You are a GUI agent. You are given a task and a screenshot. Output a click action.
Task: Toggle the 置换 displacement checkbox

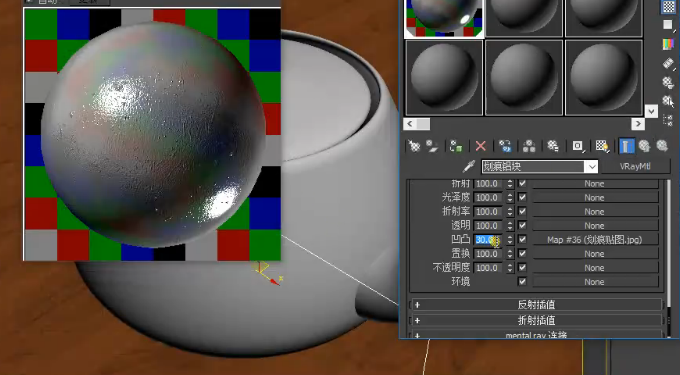coord(522,254)
